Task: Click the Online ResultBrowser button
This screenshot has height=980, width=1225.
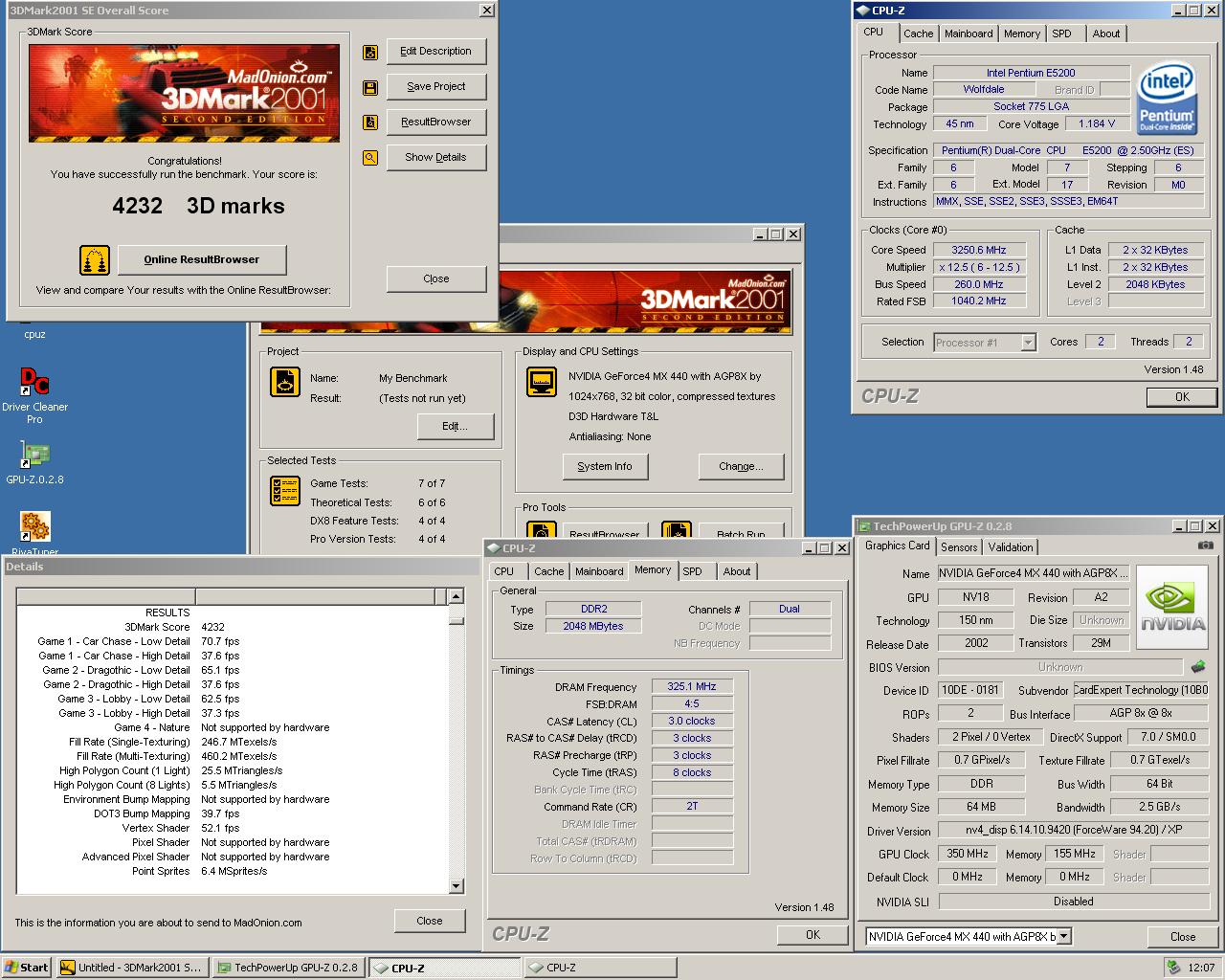Action: click(202, 259)
